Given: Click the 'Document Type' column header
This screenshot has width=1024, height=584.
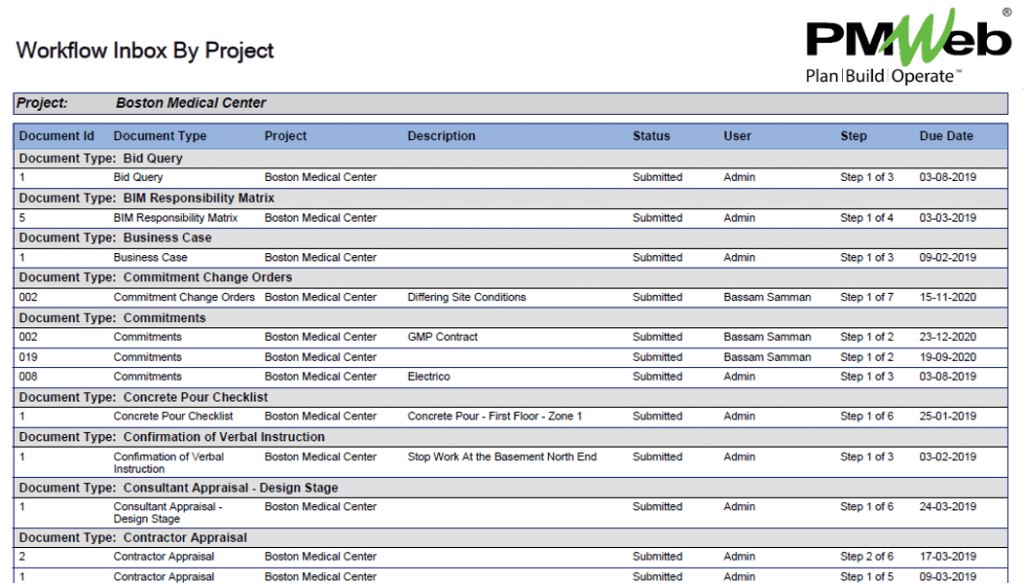Looking at the screenshot, I should [160, 136].
